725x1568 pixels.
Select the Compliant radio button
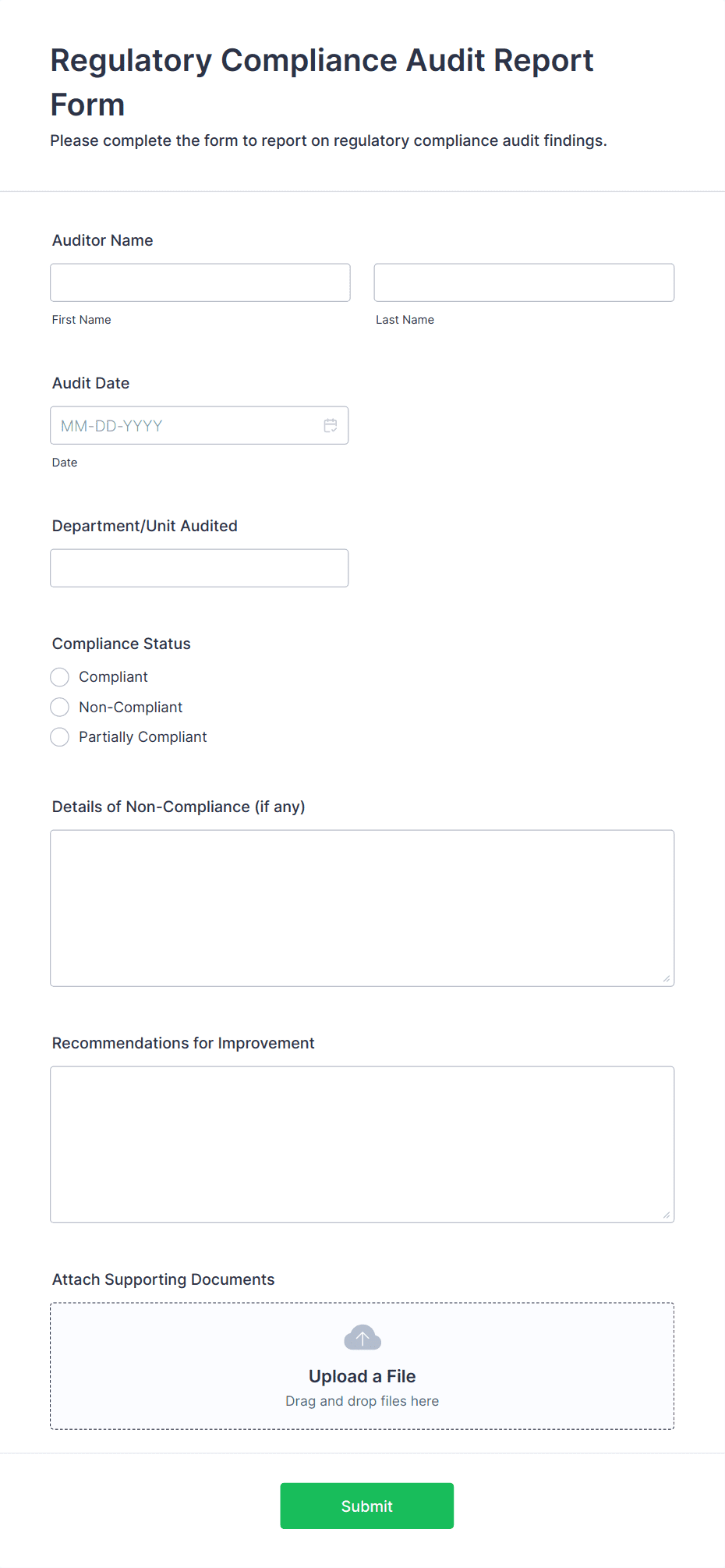pyautogui.click(x=60, y=677)
